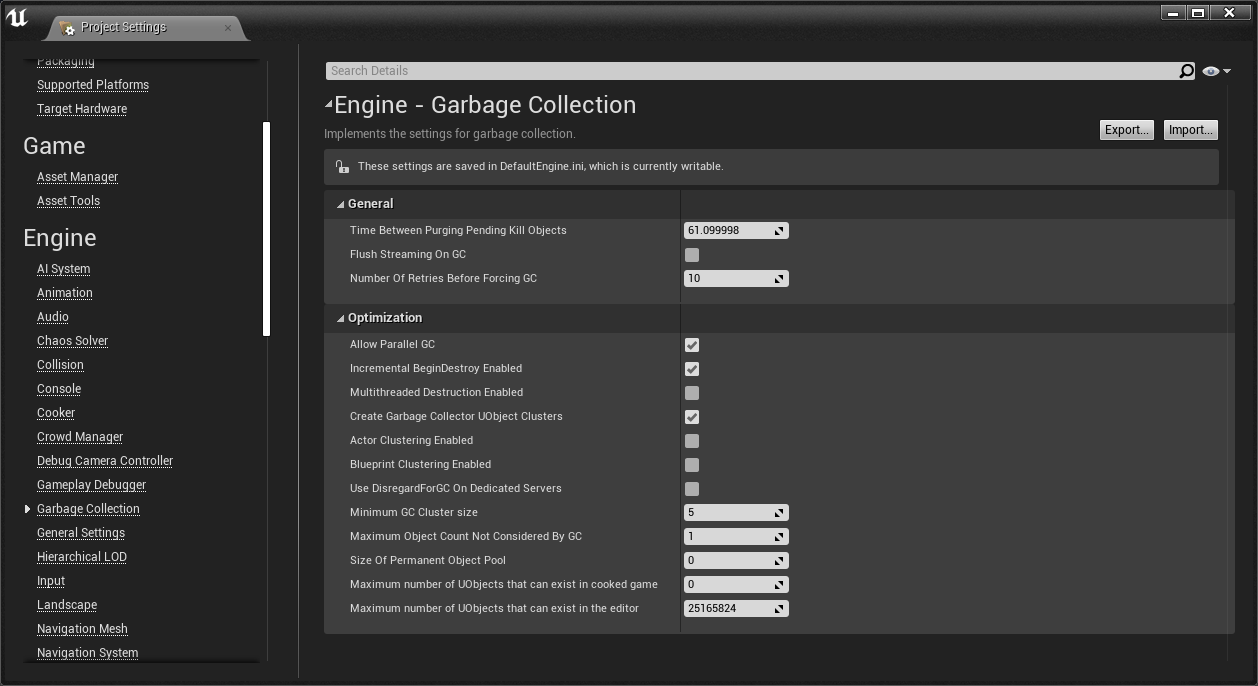Open Chaos Solver settings

72,341
